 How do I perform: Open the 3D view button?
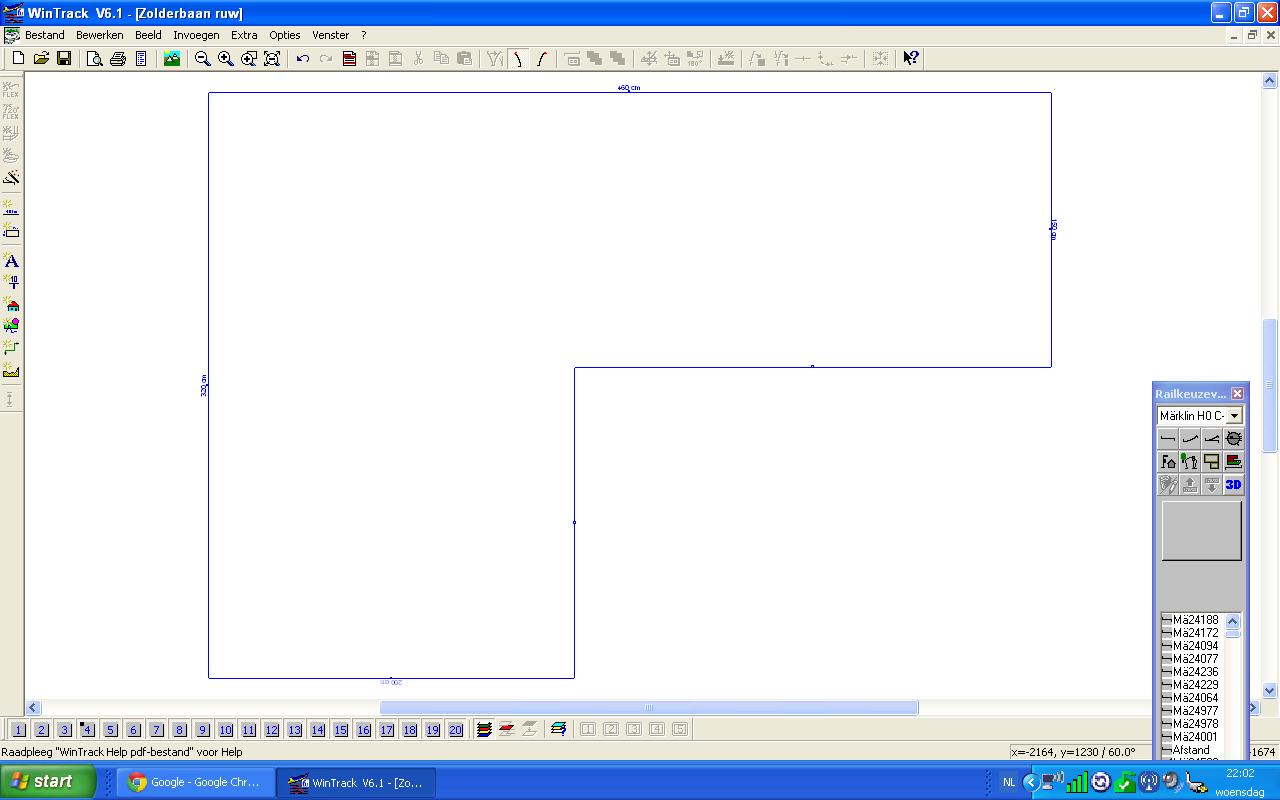[1234, 484]
